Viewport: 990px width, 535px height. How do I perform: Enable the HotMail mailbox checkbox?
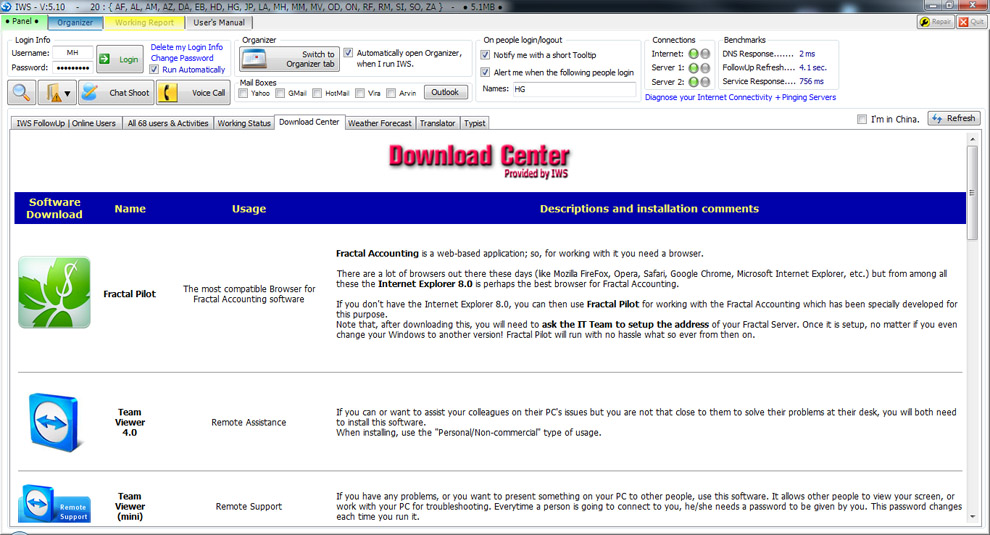tap(317, 93)
